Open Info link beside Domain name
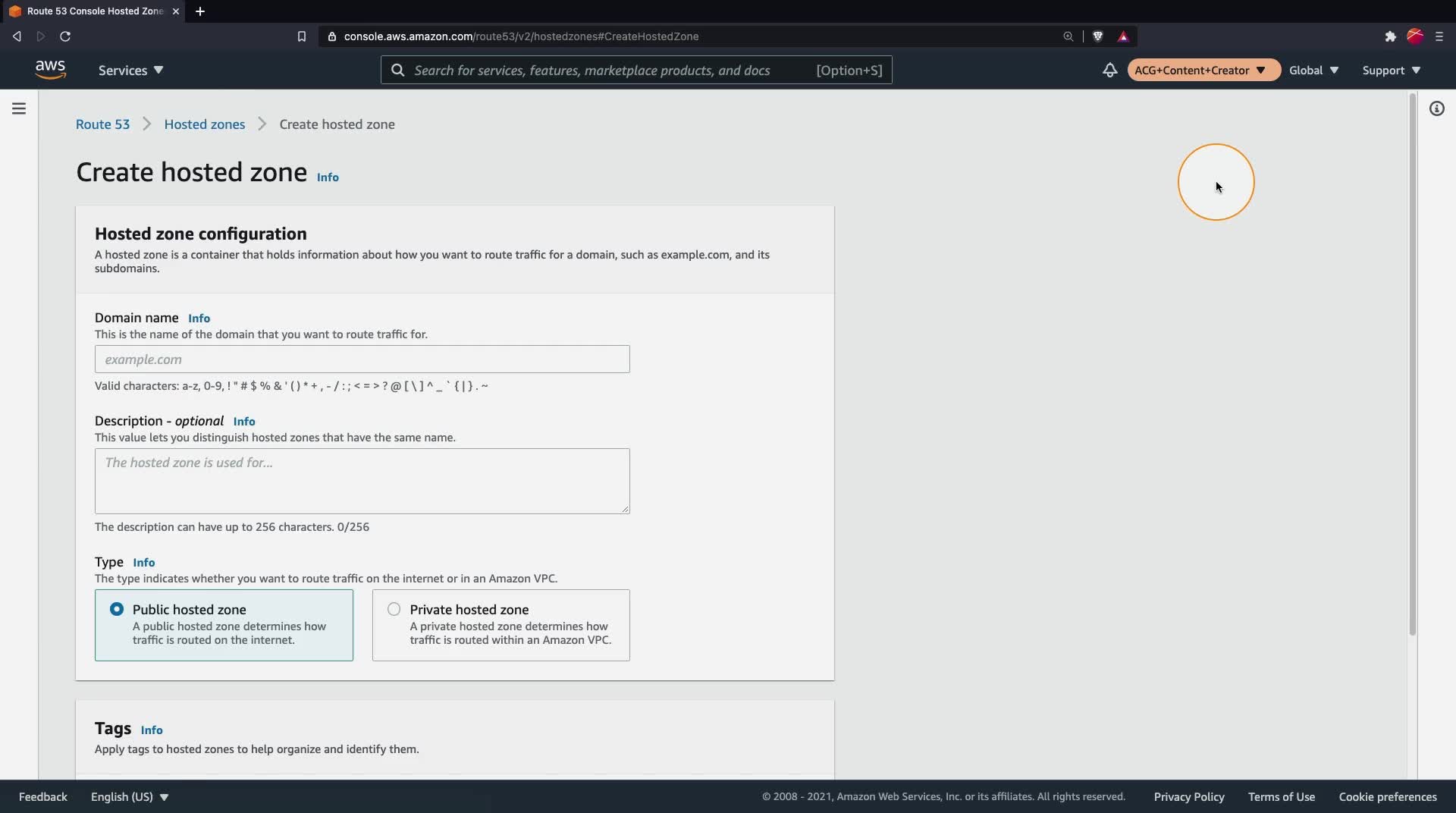Image resolution: width=1456 pixels, height=813 pixels. tap(199, 319)
